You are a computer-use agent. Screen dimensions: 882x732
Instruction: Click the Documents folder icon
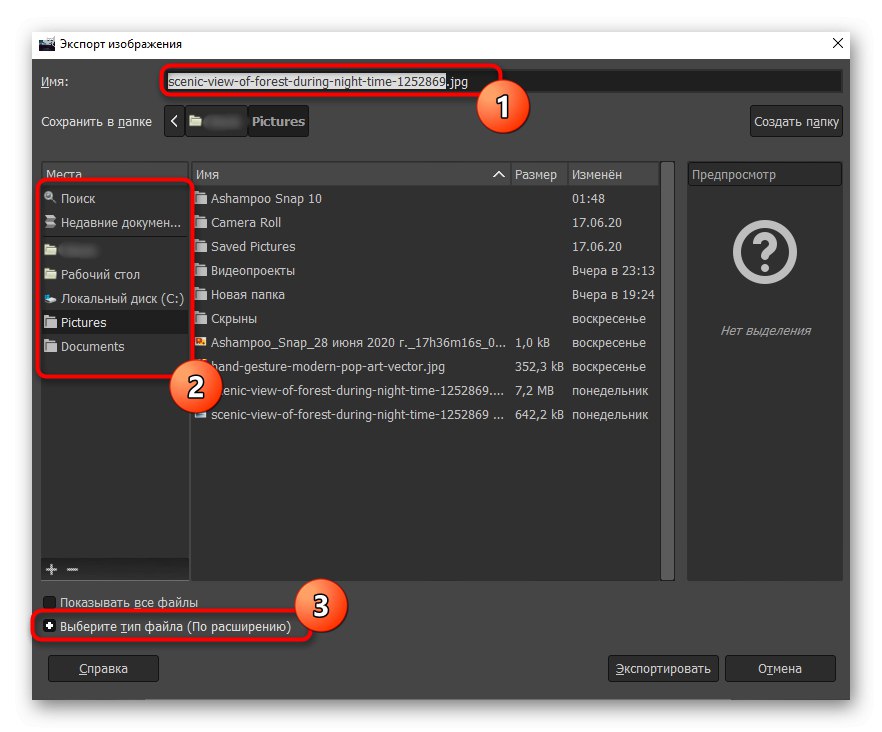(x=50, y=345)
